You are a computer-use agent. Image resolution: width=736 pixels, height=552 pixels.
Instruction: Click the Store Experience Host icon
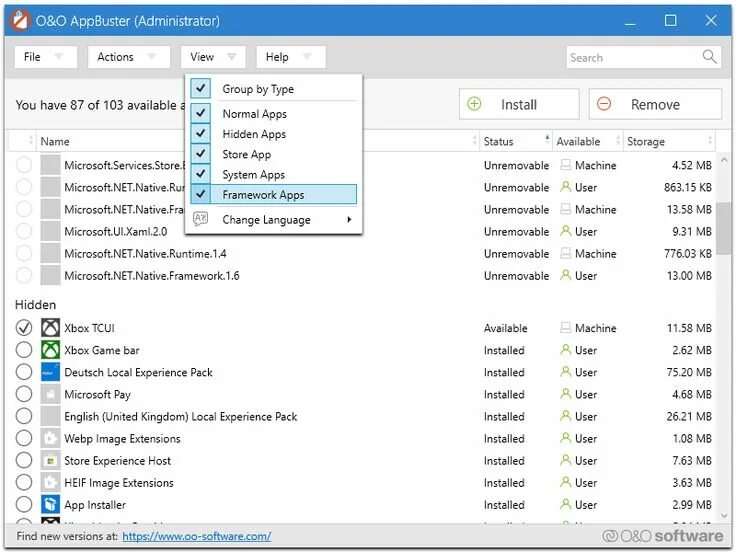click(x=50, y=460)
